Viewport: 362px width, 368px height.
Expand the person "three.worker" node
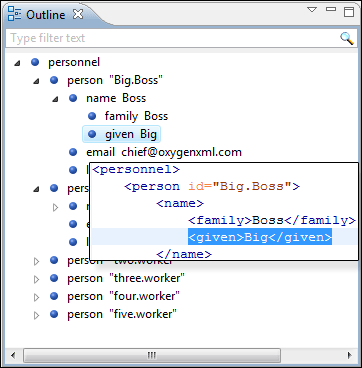(37, 279)
